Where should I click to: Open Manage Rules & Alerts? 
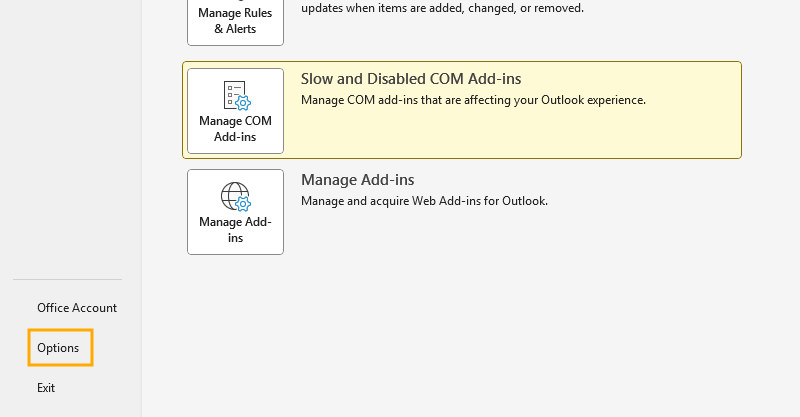[235, 21]
